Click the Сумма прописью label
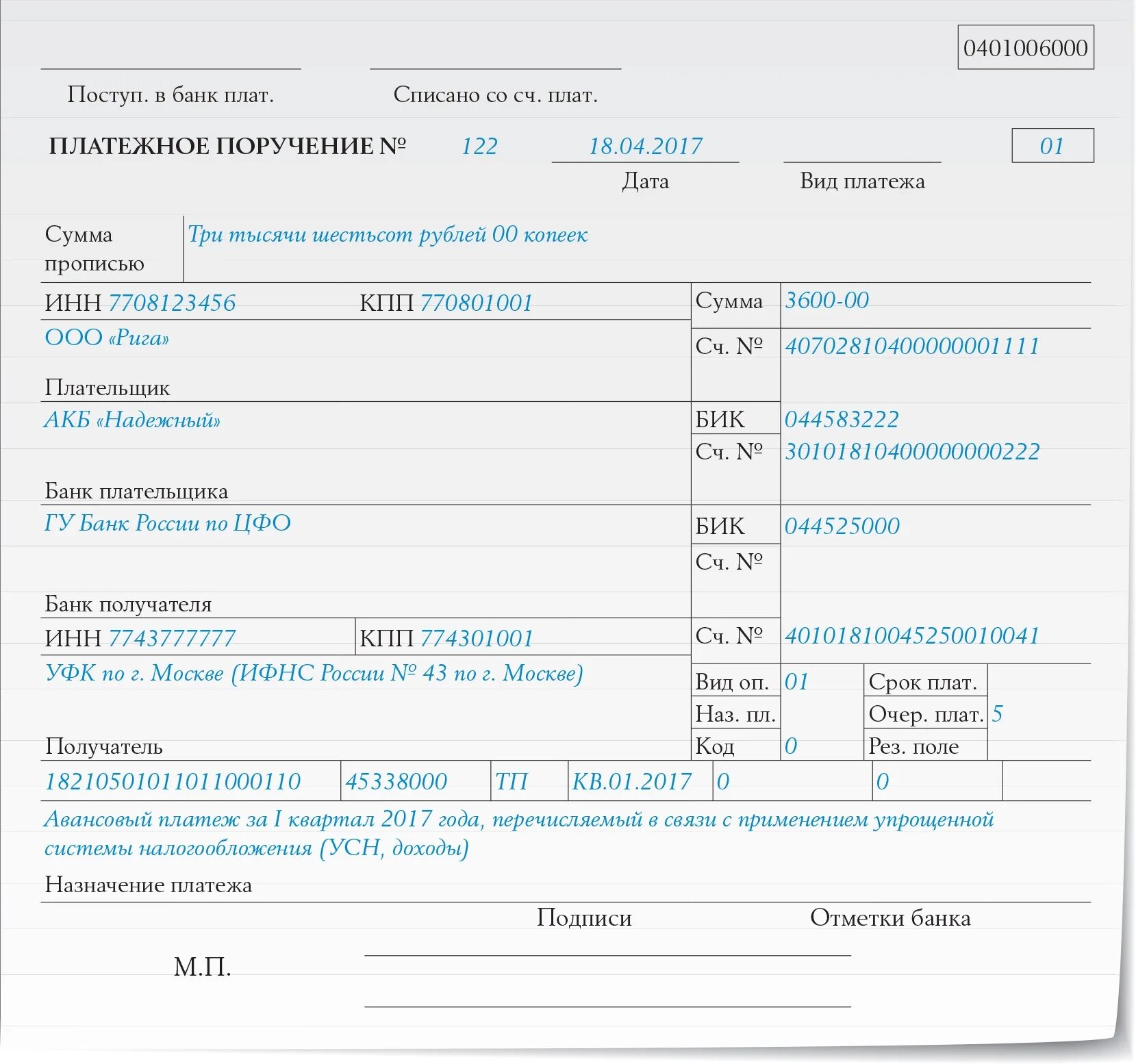Image resolution: width=1136 pixels, height=1064 pixels. coord(94,249)
